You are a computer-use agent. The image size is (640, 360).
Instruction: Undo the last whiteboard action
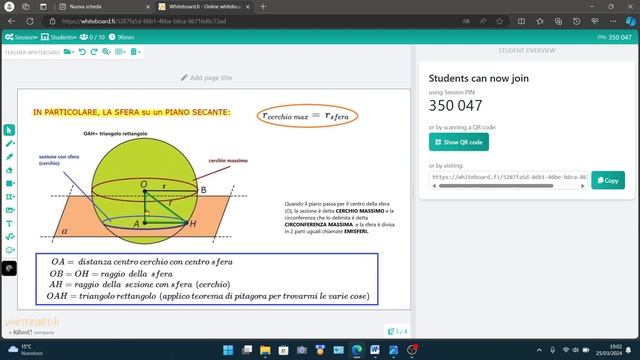pos(82,52)
